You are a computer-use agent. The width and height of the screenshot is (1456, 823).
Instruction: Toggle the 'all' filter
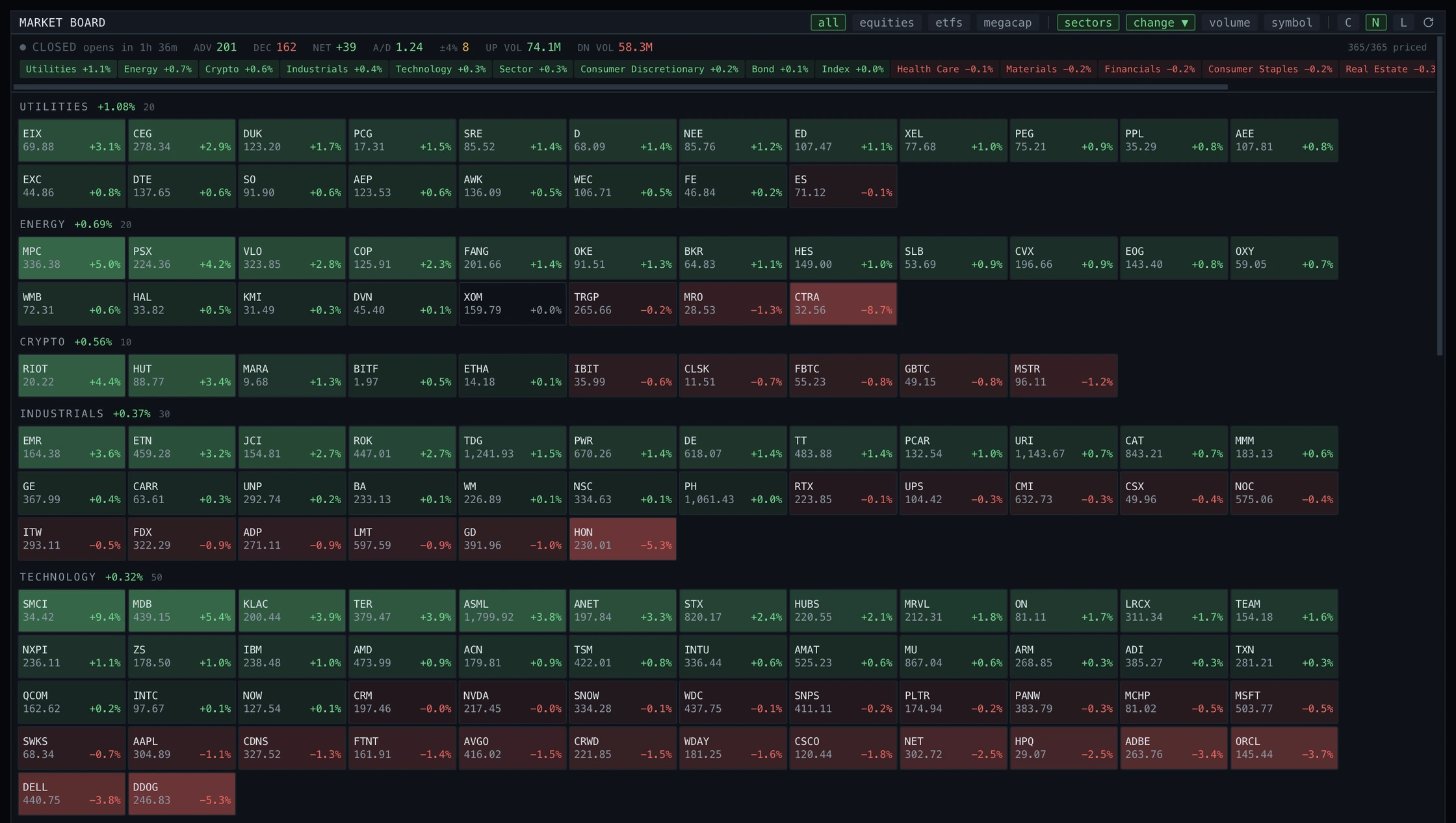tap(828, 23)
